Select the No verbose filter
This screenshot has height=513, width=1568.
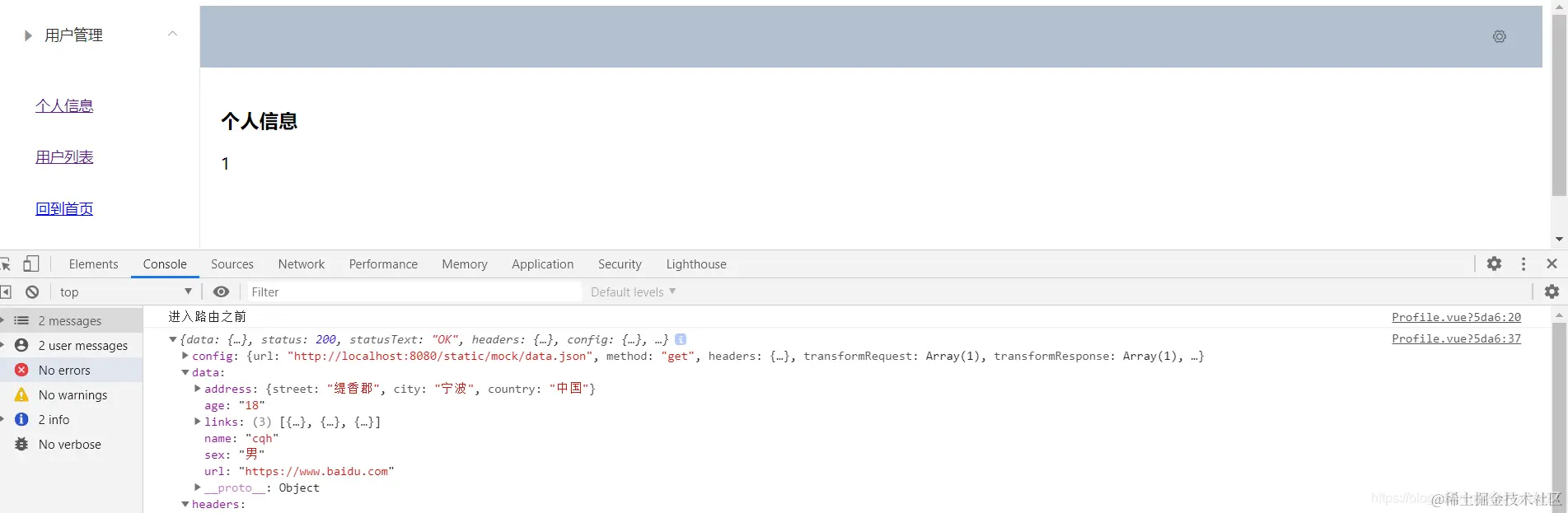72,445
